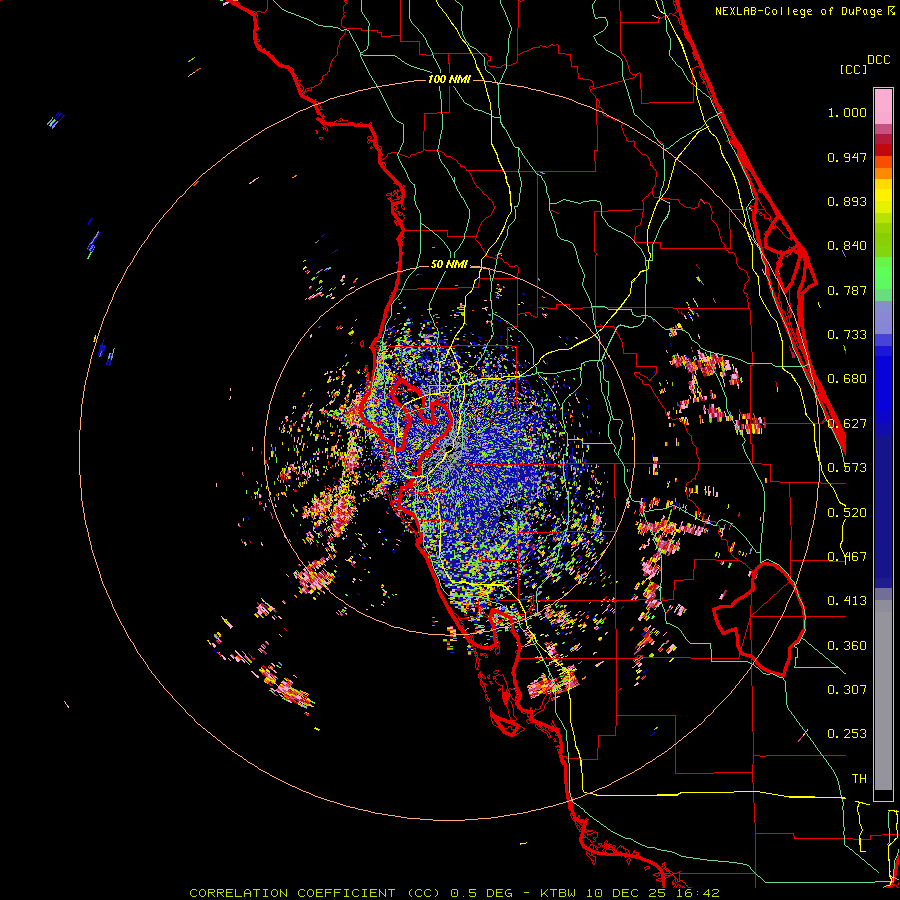This screenshot has height=900, width=900.
Task: Select the 0.467 color scale value
Action: point(847,557)
